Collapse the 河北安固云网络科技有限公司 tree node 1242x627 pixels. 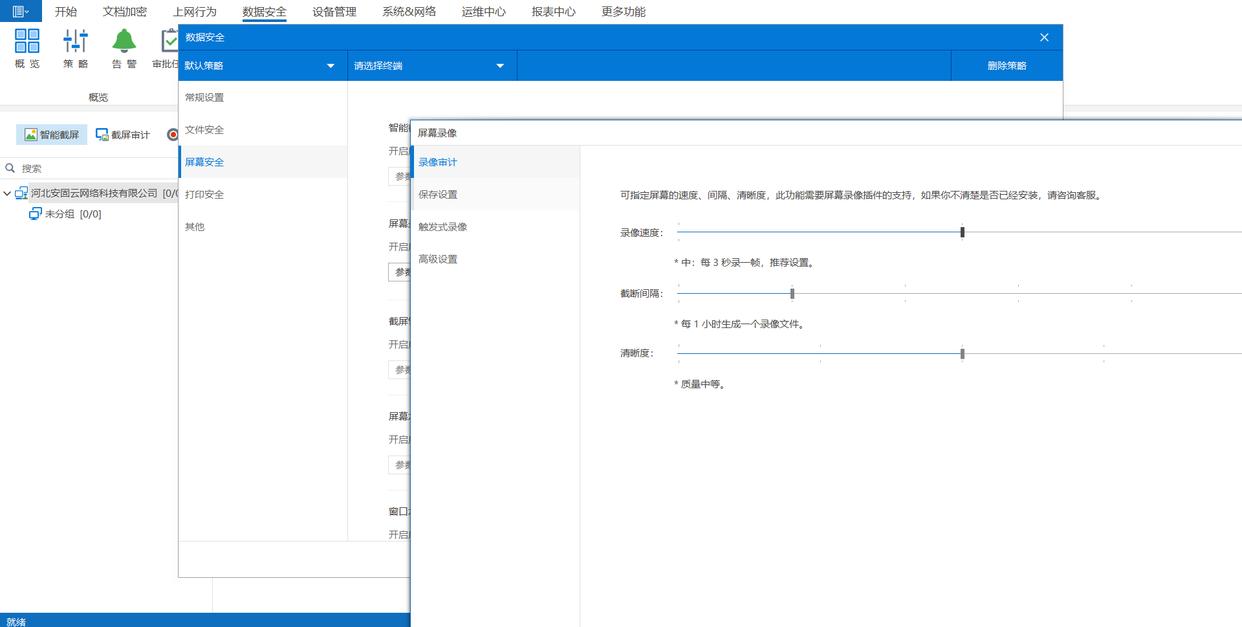[8, 193]
